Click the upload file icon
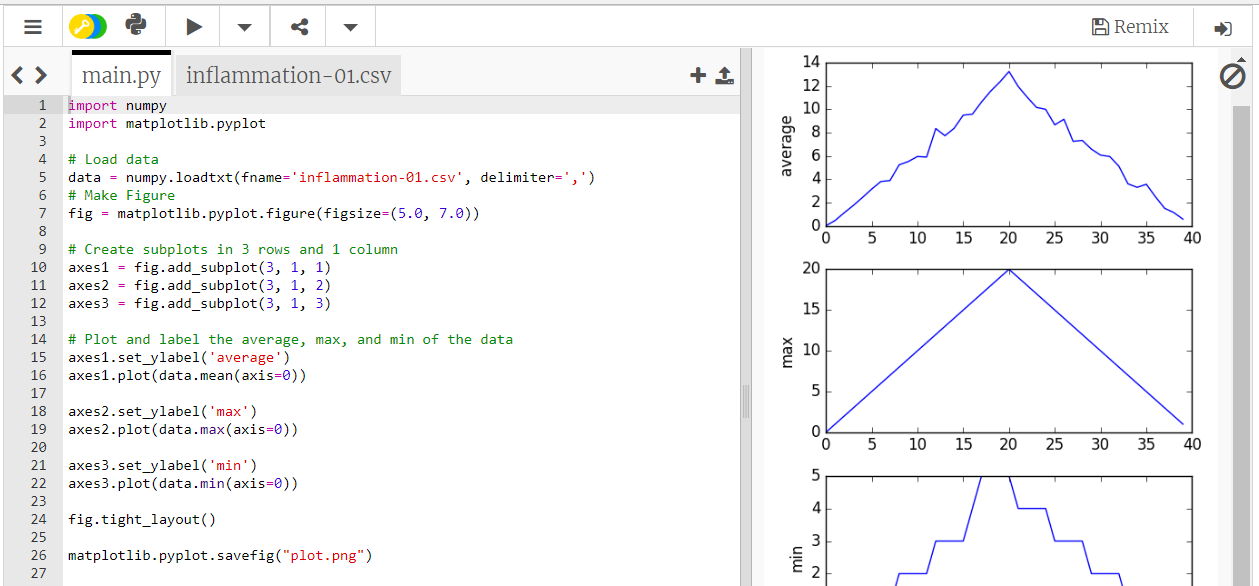1259x586 pixels. point(725,75)
